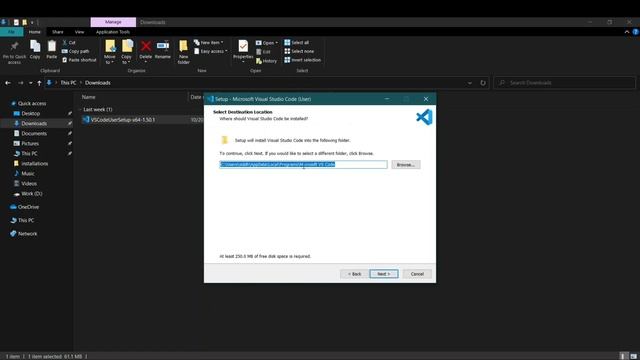Sort by the Name column header
Image resolution: width=640 pixels, height=360 pixels.
point(89,97)
